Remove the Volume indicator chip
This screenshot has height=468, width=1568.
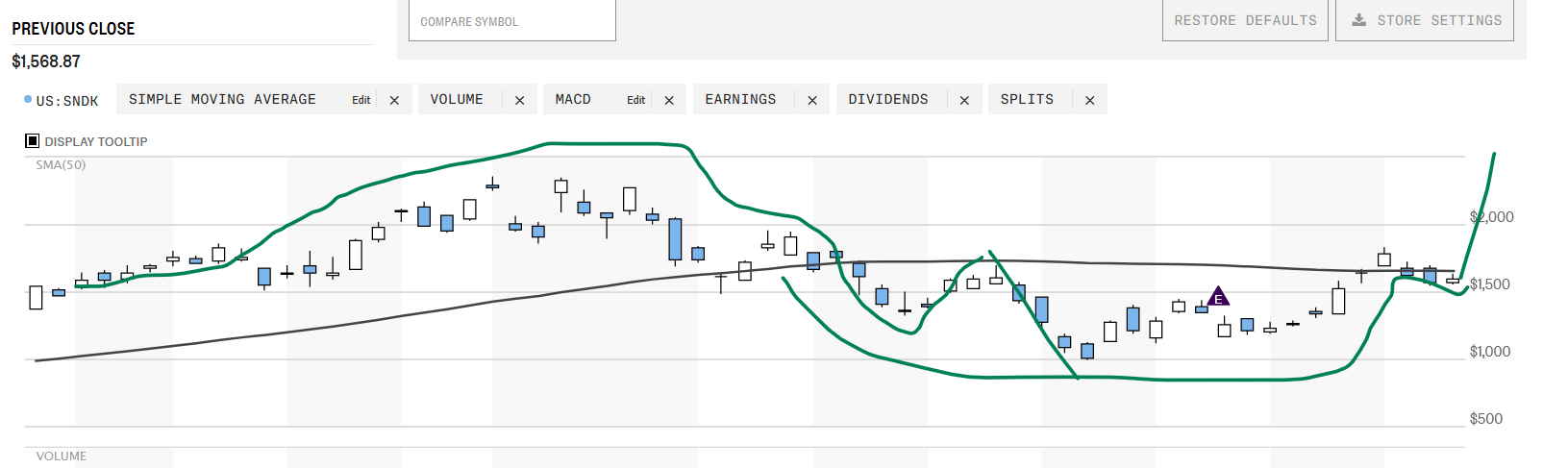[520, 100]
